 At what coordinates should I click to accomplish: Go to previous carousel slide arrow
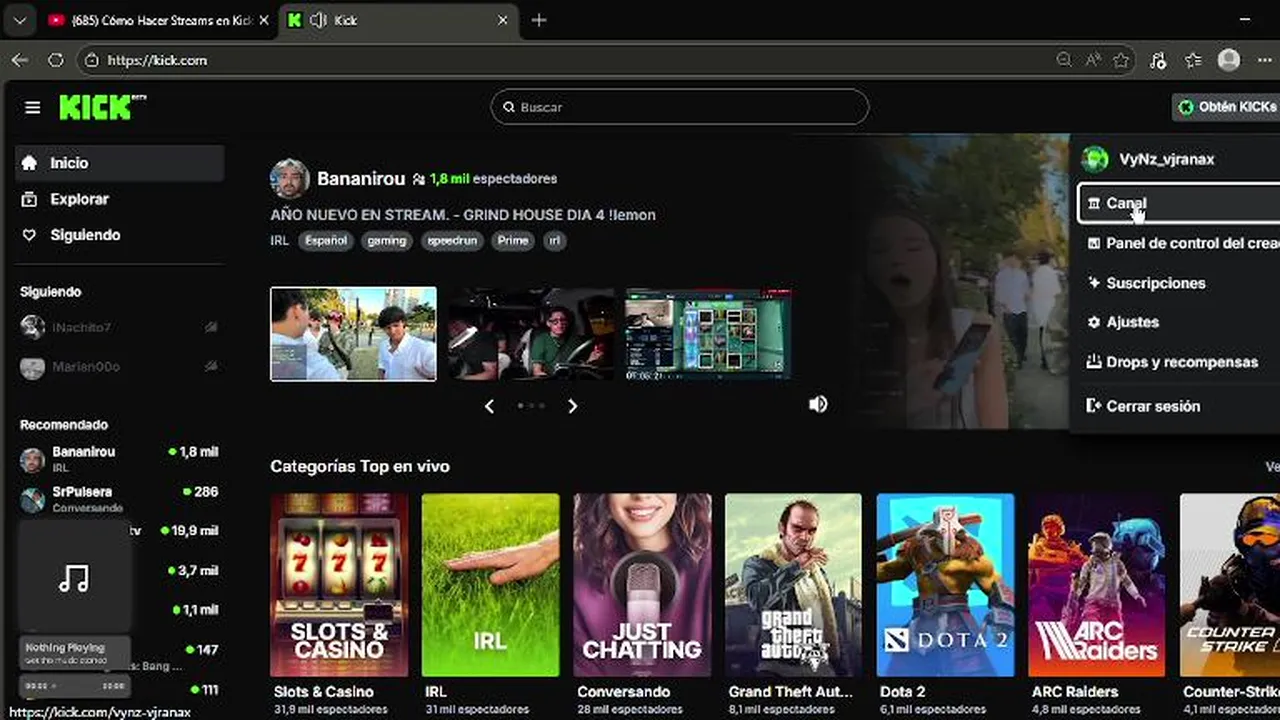(489, 406)
